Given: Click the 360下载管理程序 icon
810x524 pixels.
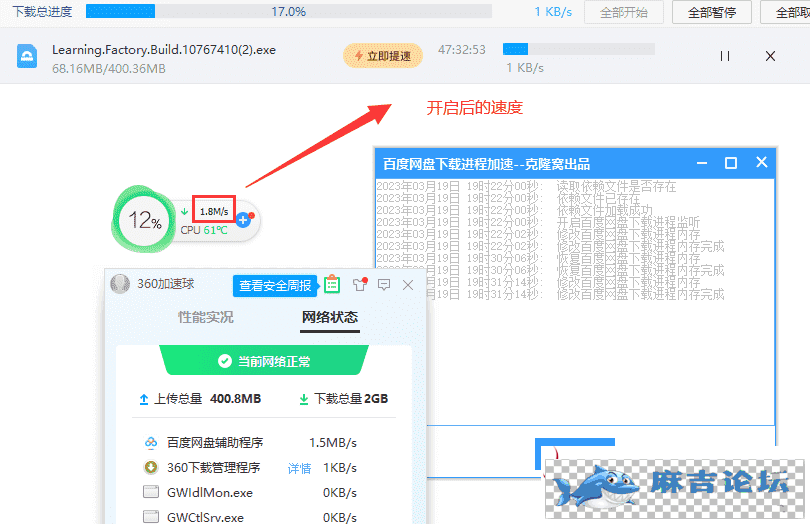Looking at the screenshot, I should pos(150,467).
